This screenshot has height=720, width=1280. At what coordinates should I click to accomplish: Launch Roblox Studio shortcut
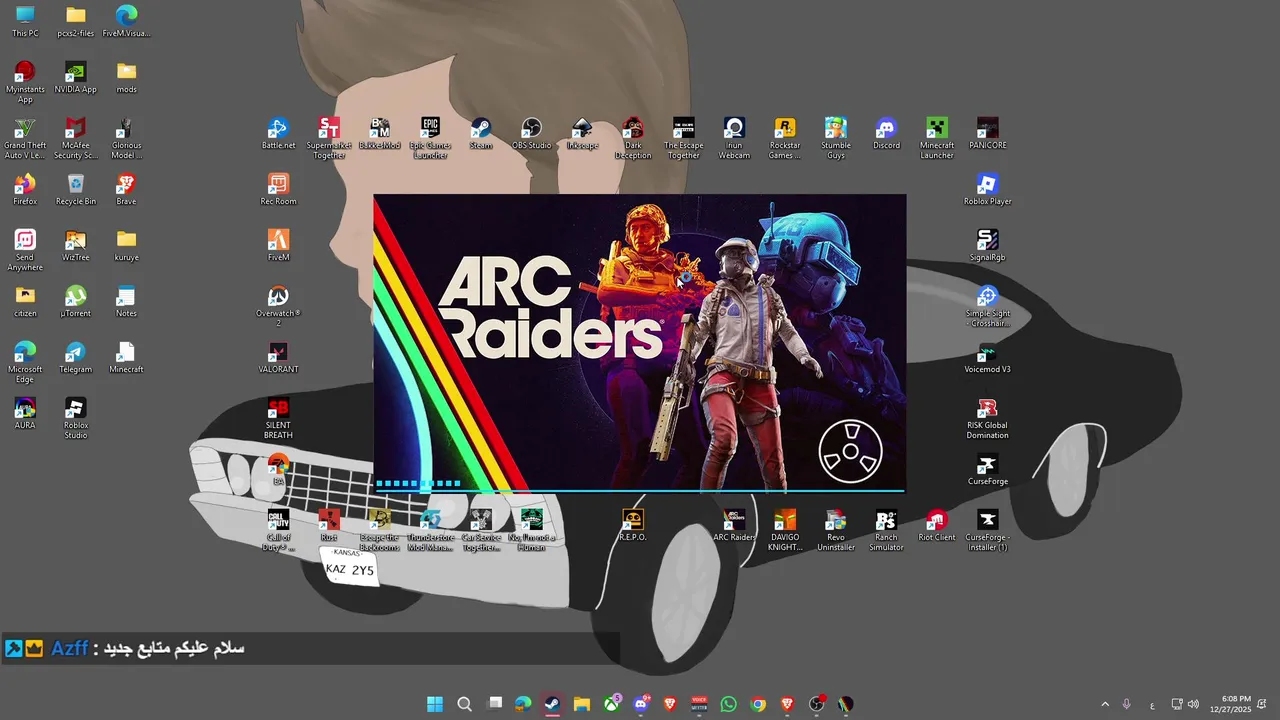(x=76, y=418)
